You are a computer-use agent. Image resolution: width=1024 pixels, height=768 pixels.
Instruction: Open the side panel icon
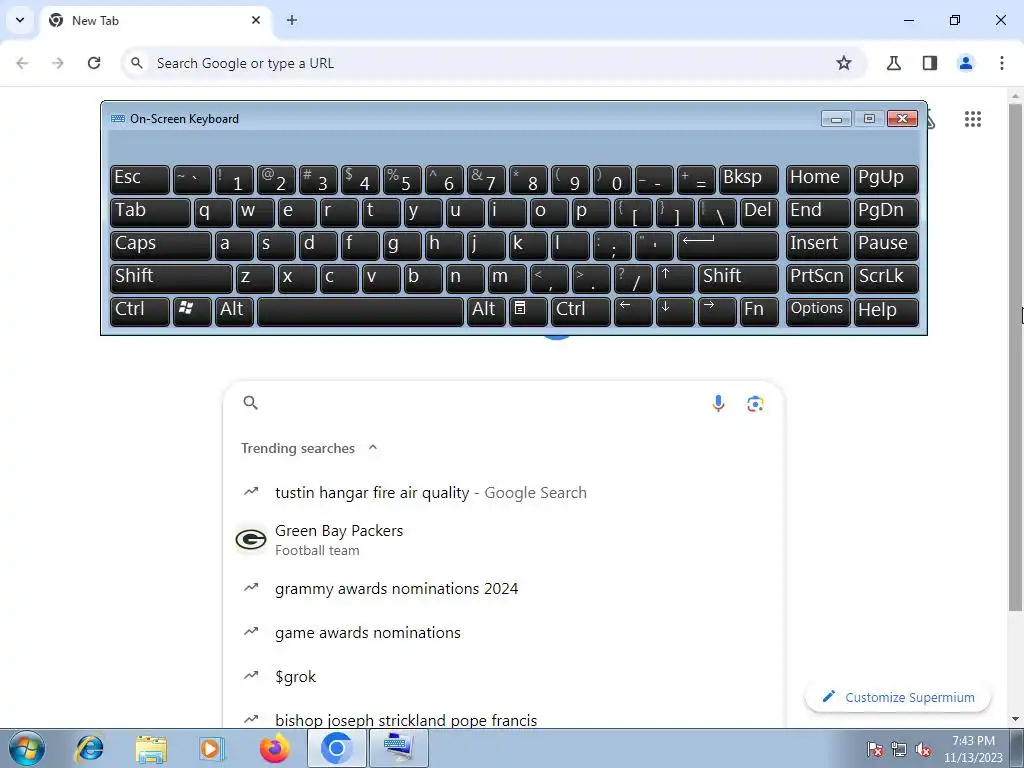[929, 63]
